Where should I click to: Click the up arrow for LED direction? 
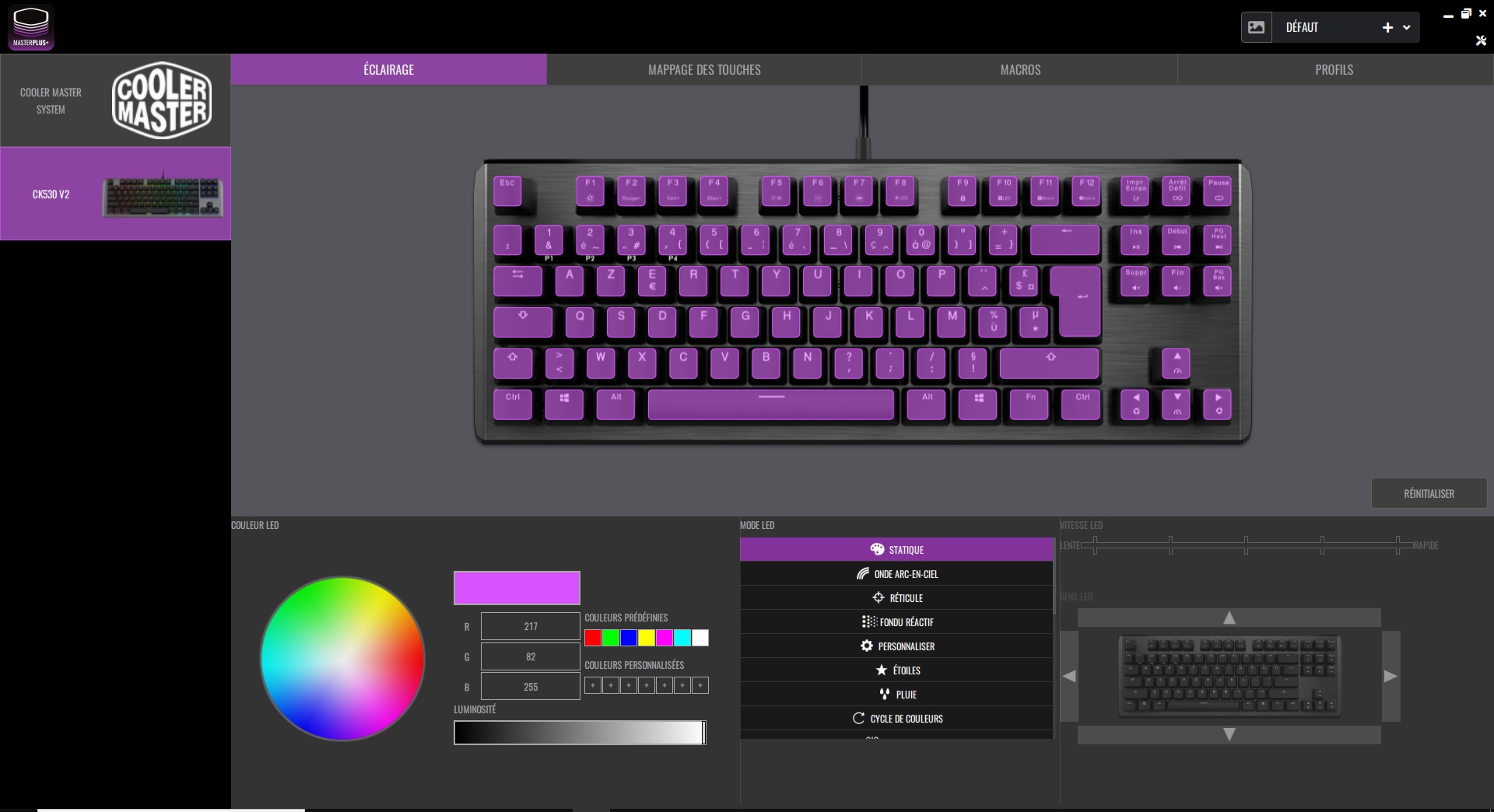(1229, 618)
